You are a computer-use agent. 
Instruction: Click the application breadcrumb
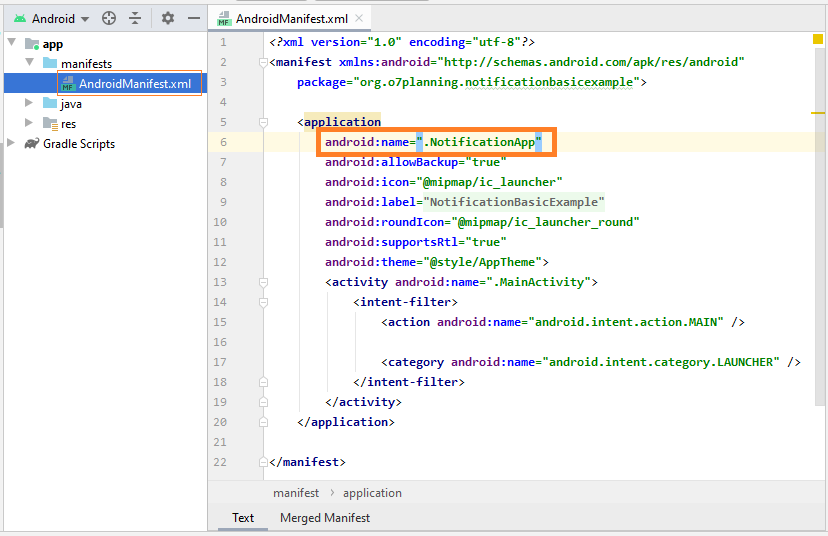pos(372,493)
